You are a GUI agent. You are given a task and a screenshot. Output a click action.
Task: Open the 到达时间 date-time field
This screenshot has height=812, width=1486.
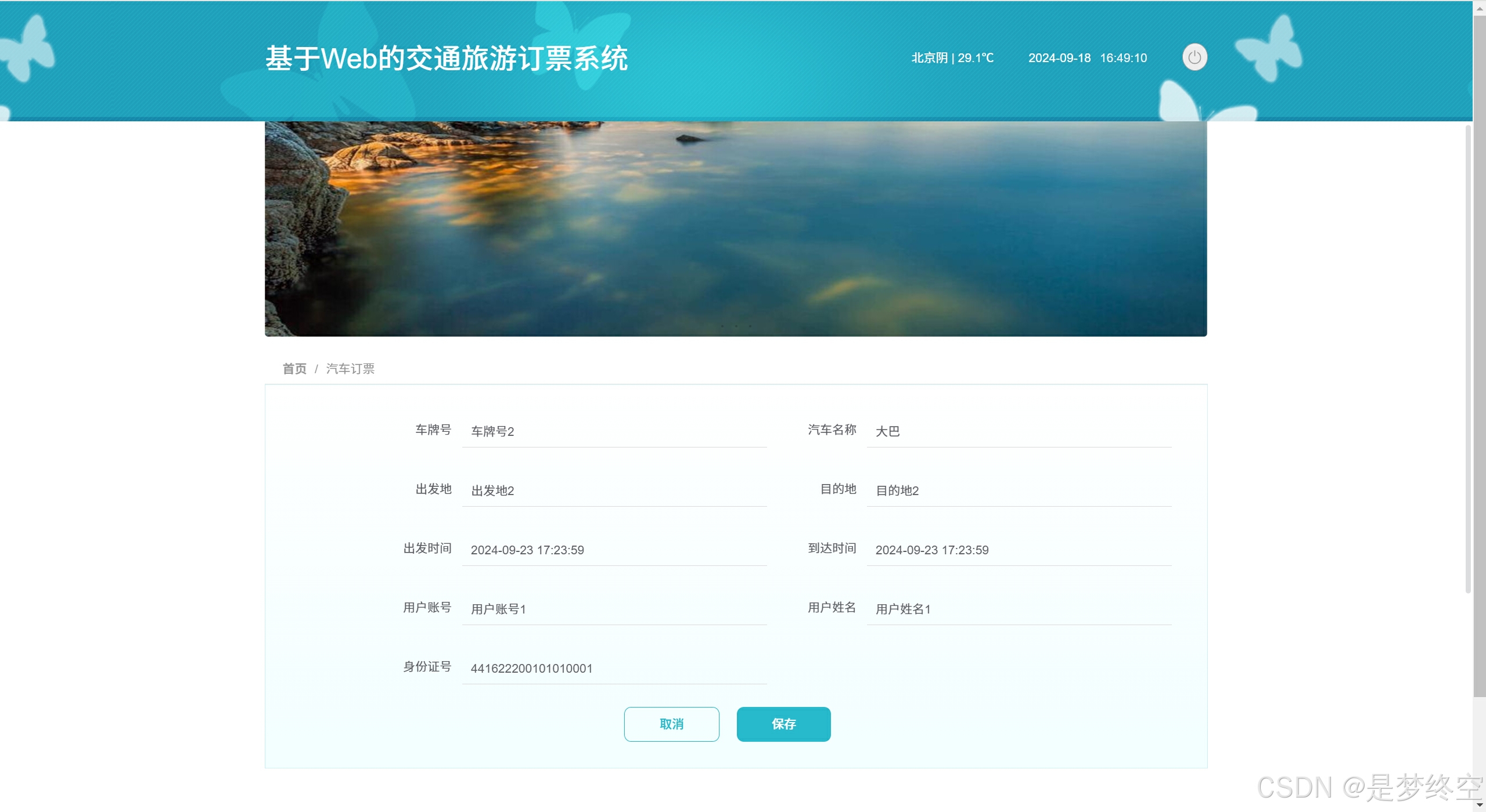pos(1019,550)
